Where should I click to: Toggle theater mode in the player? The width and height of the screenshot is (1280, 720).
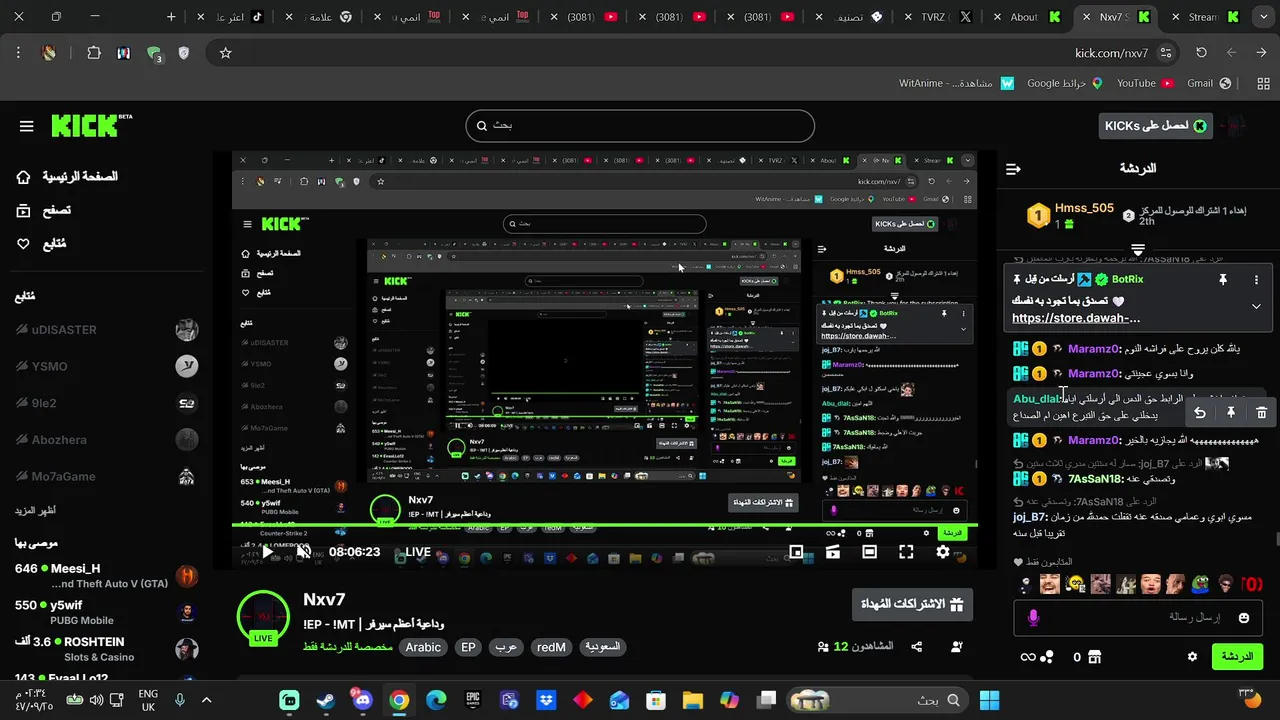(869, 552)
